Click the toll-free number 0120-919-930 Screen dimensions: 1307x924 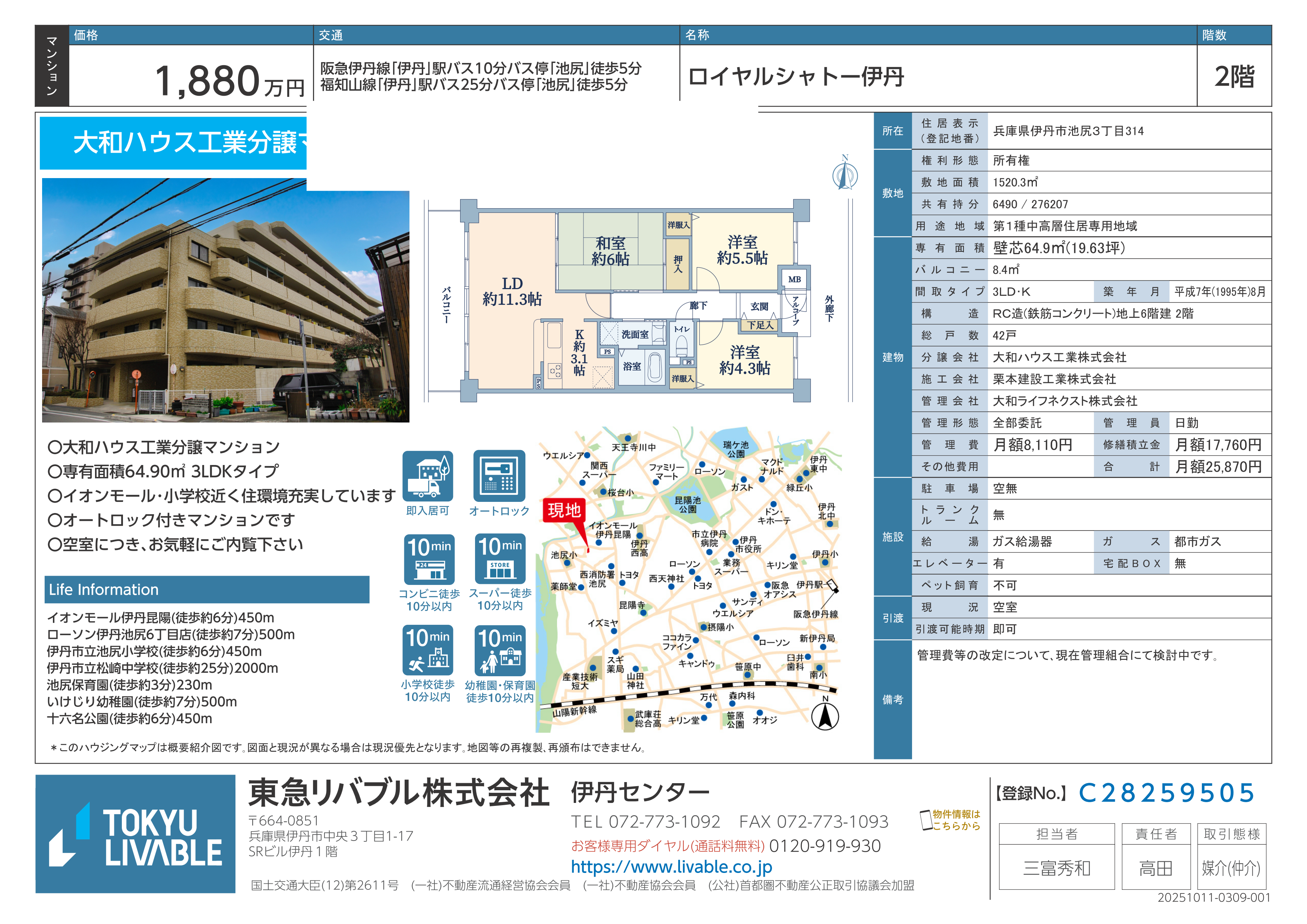tap(824, 846)
